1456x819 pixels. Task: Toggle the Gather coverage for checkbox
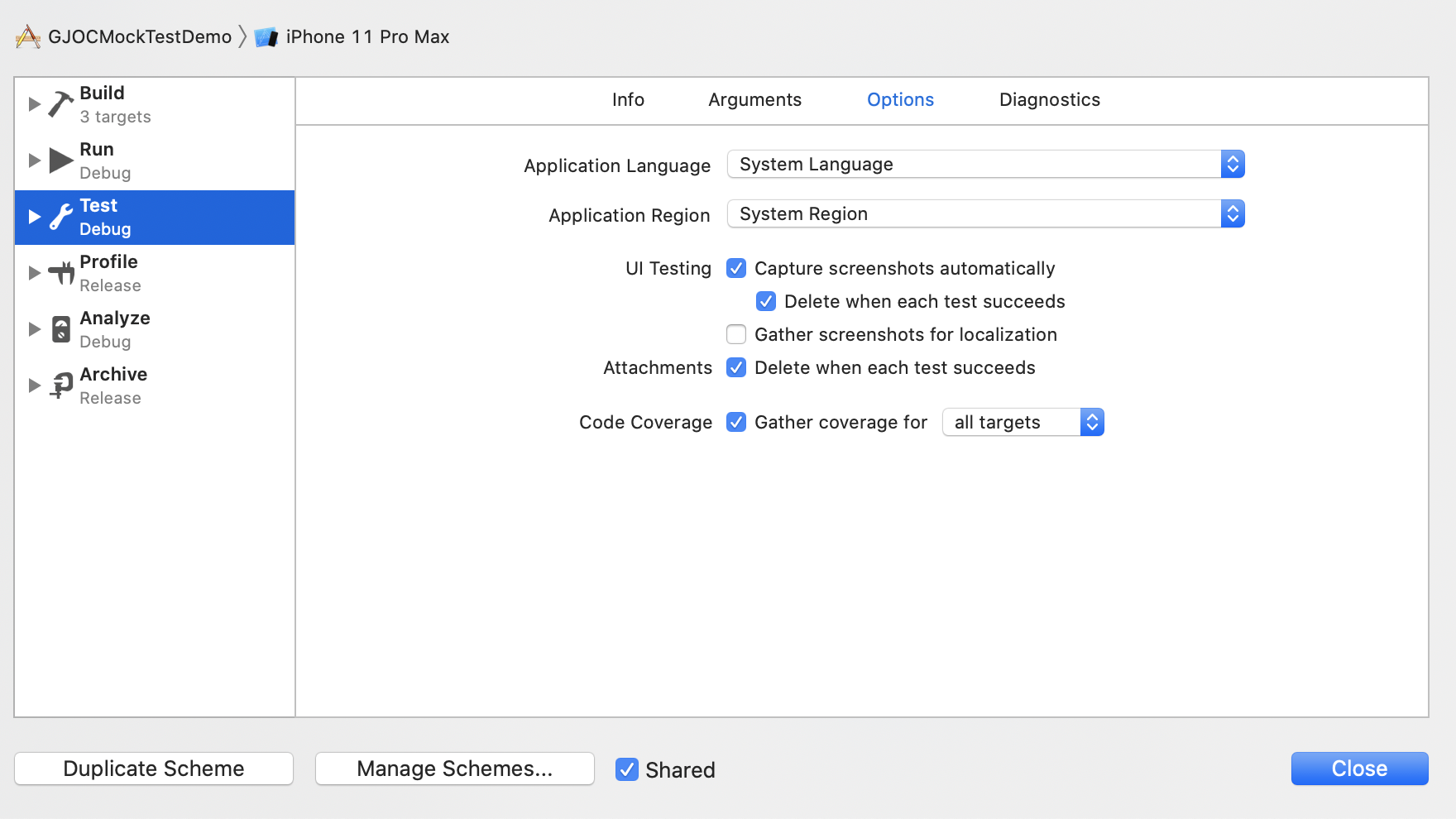tap(736, 422)
